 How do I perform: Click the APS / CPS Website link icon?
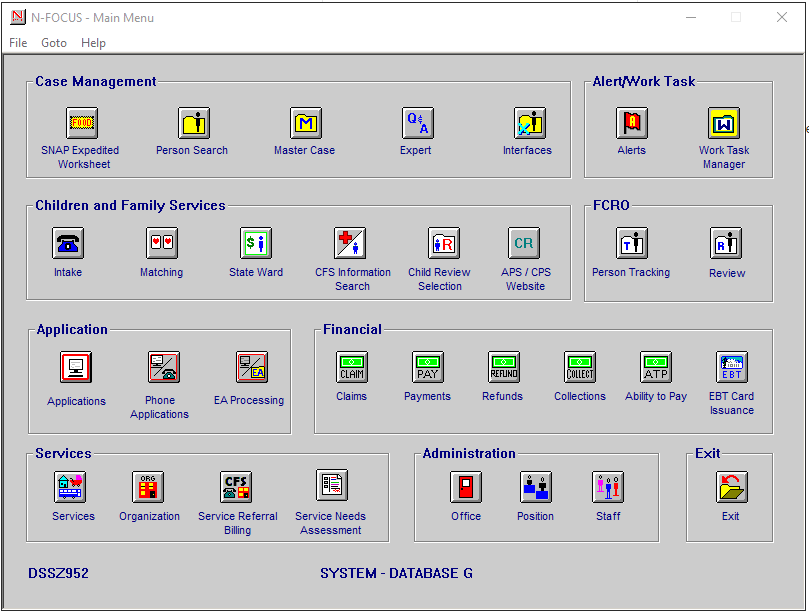click(x=524, y=243)
